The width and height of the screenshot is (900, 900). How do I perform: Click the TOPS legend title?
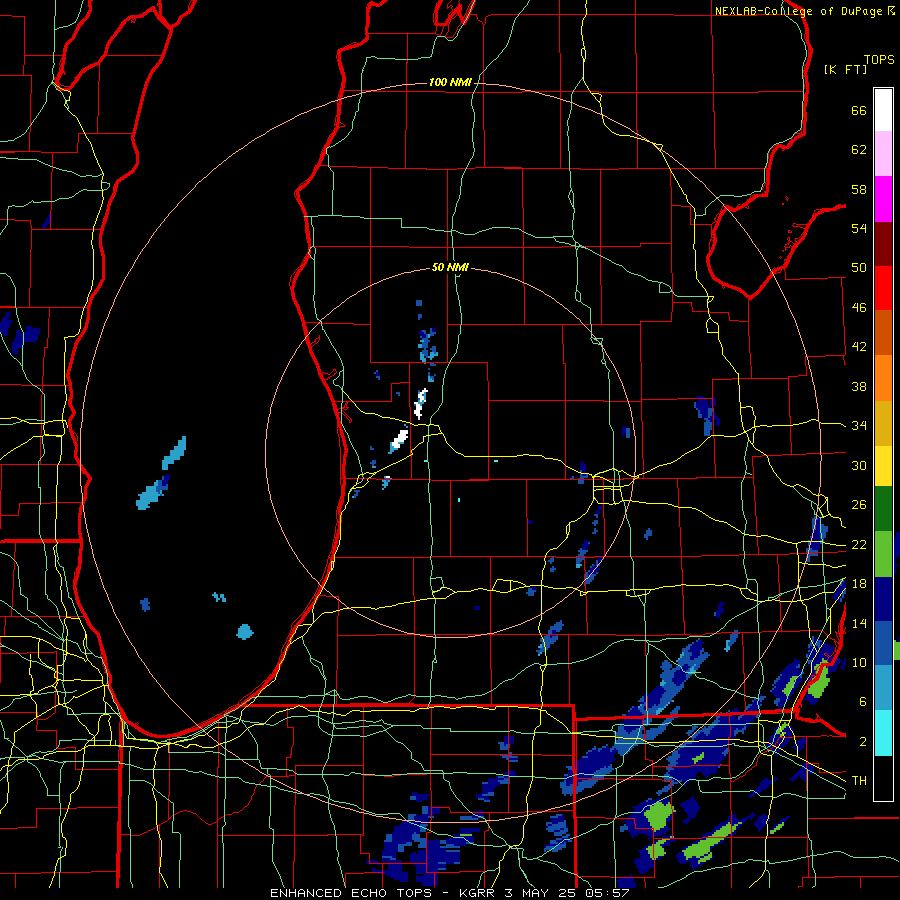[x=879, y=60]
